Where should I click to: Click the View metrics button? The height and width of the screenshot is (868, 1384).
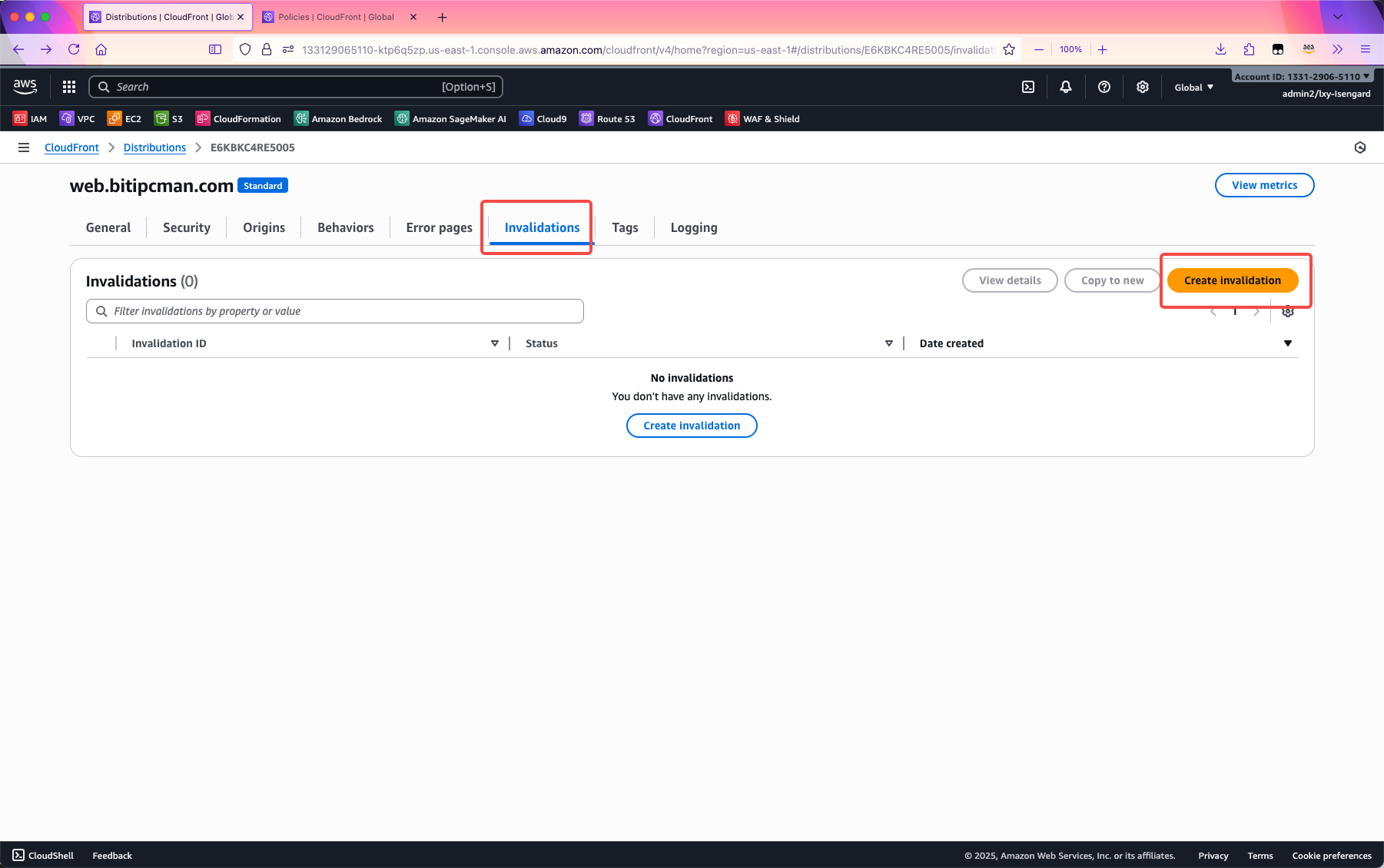point(1264,185)
